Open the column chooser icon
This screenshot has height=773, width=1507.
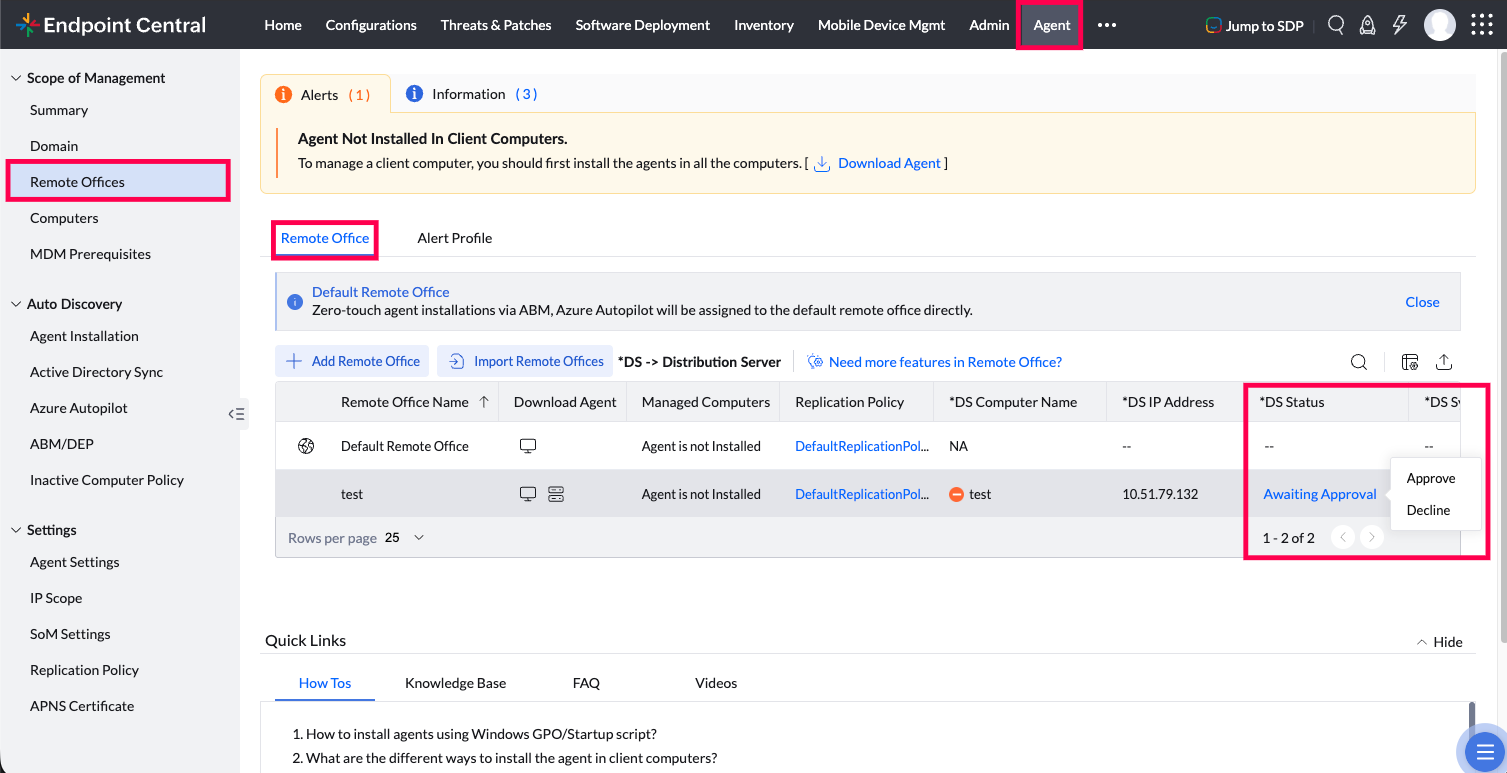[x=1410, y=362]
